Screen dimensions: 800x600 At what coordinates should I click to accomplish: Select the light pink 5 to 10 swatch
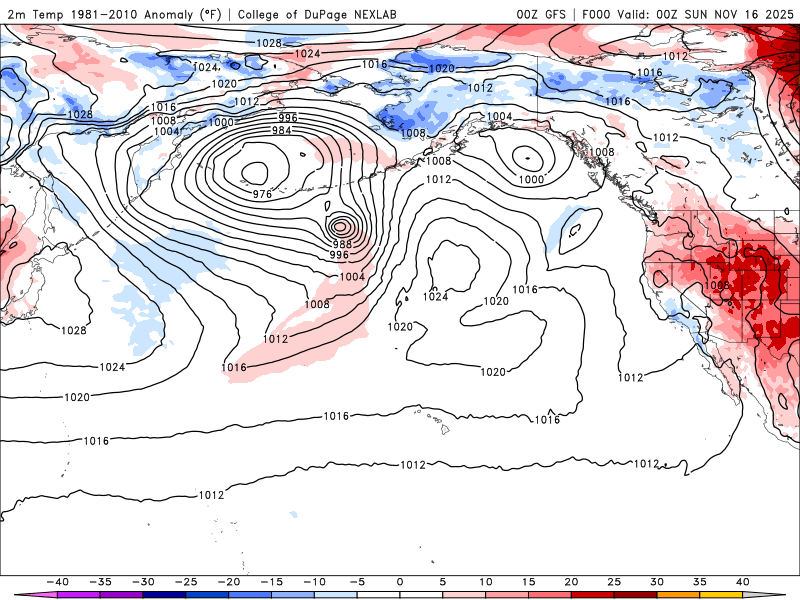[x=464, y=595]
